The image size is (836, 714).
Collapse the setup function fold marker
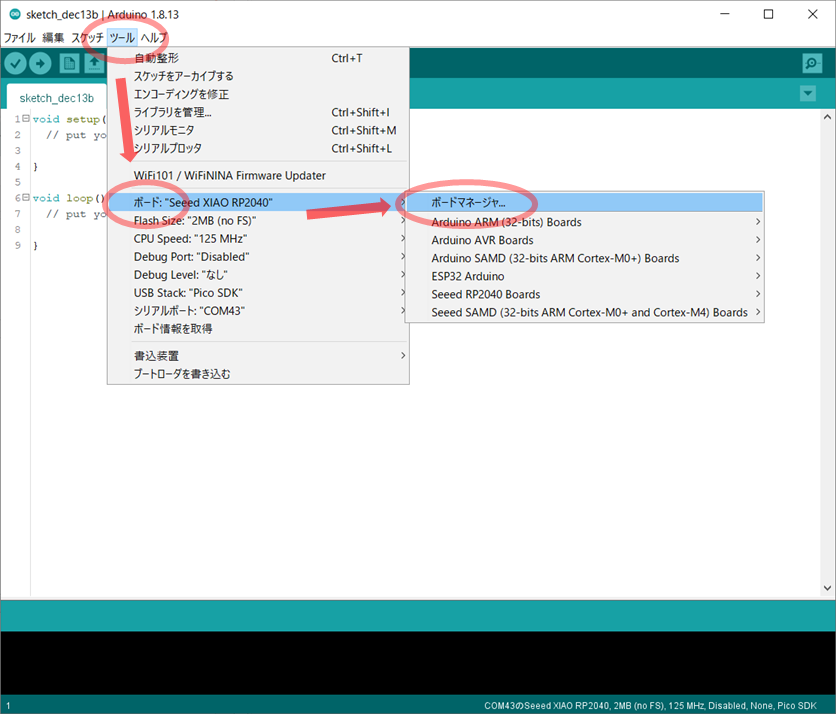click(26, 118)
